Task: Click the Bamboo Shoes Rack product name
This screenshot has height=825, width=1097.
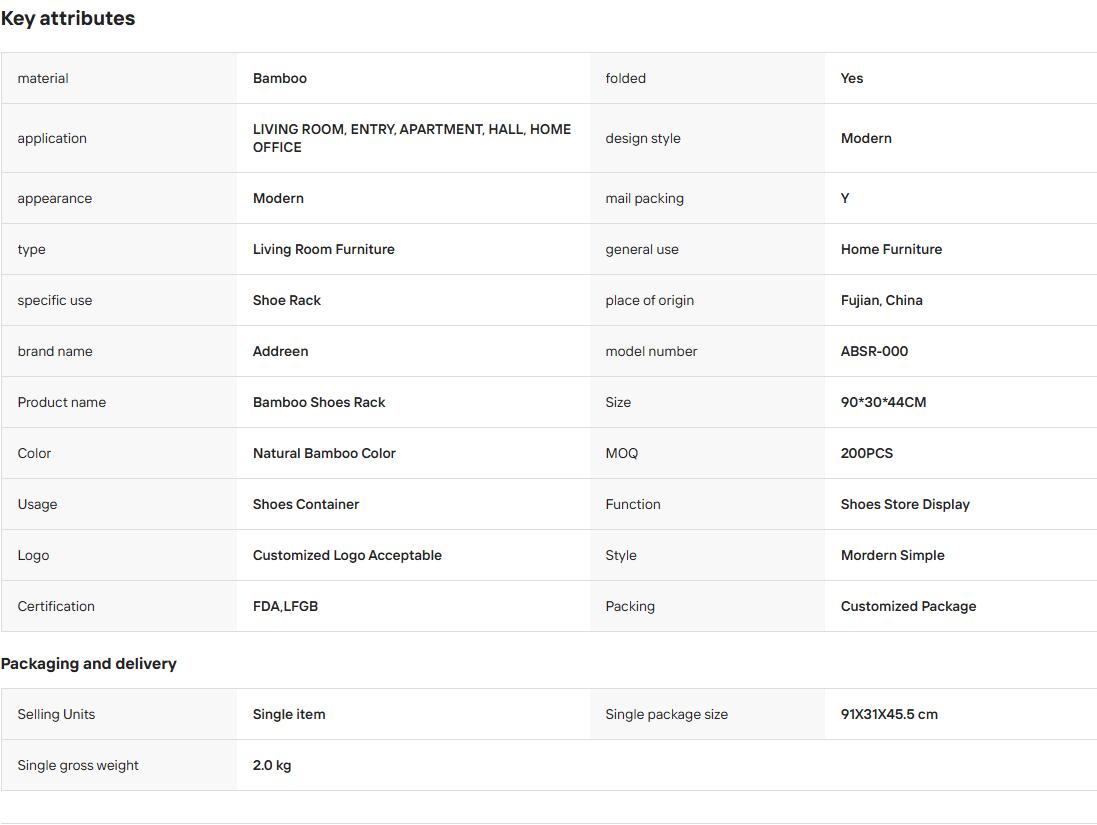Action: [x=319, y=402]
